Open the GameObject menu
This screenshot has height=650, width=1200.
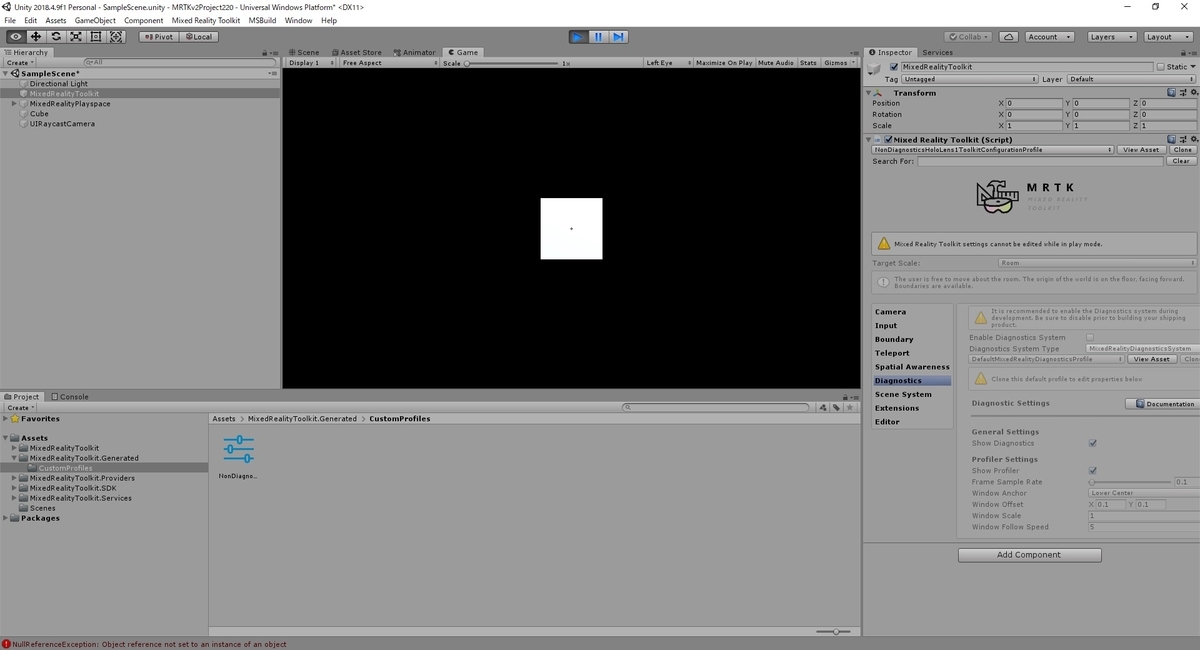click(95, 20)
